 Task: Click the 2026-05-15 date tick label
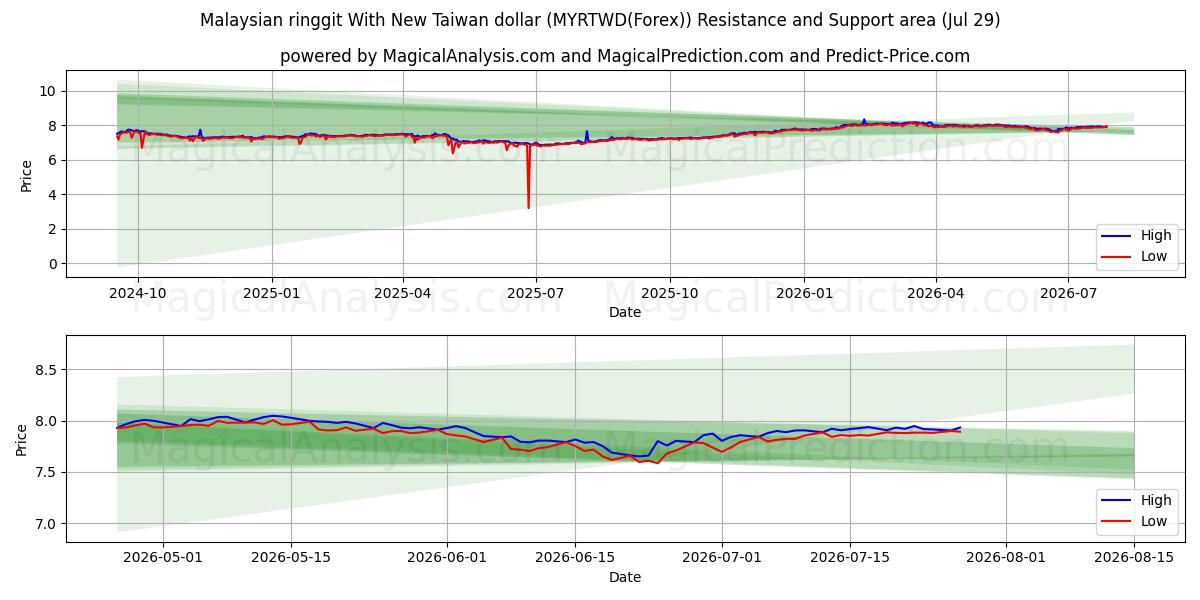(x=291, y=558)
